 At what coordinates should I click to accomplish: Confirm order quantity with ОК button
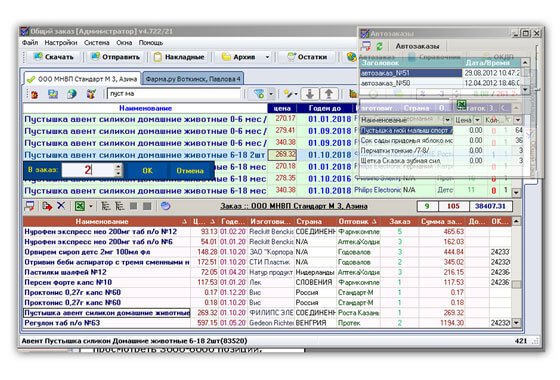coord(148,171)
